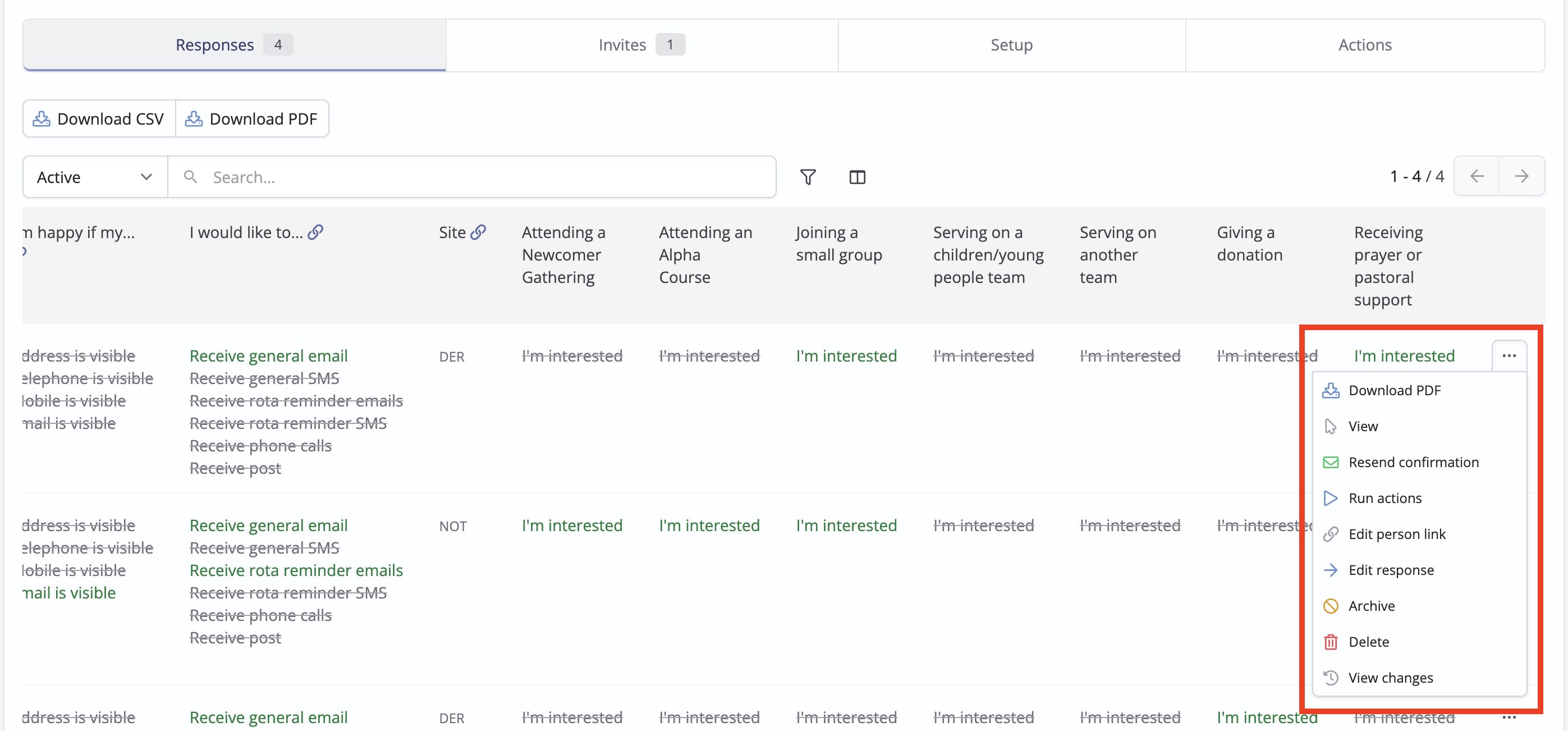Go to next page arrow
The width and height of the screenshot is (1568, 731).
point(1521,176)
